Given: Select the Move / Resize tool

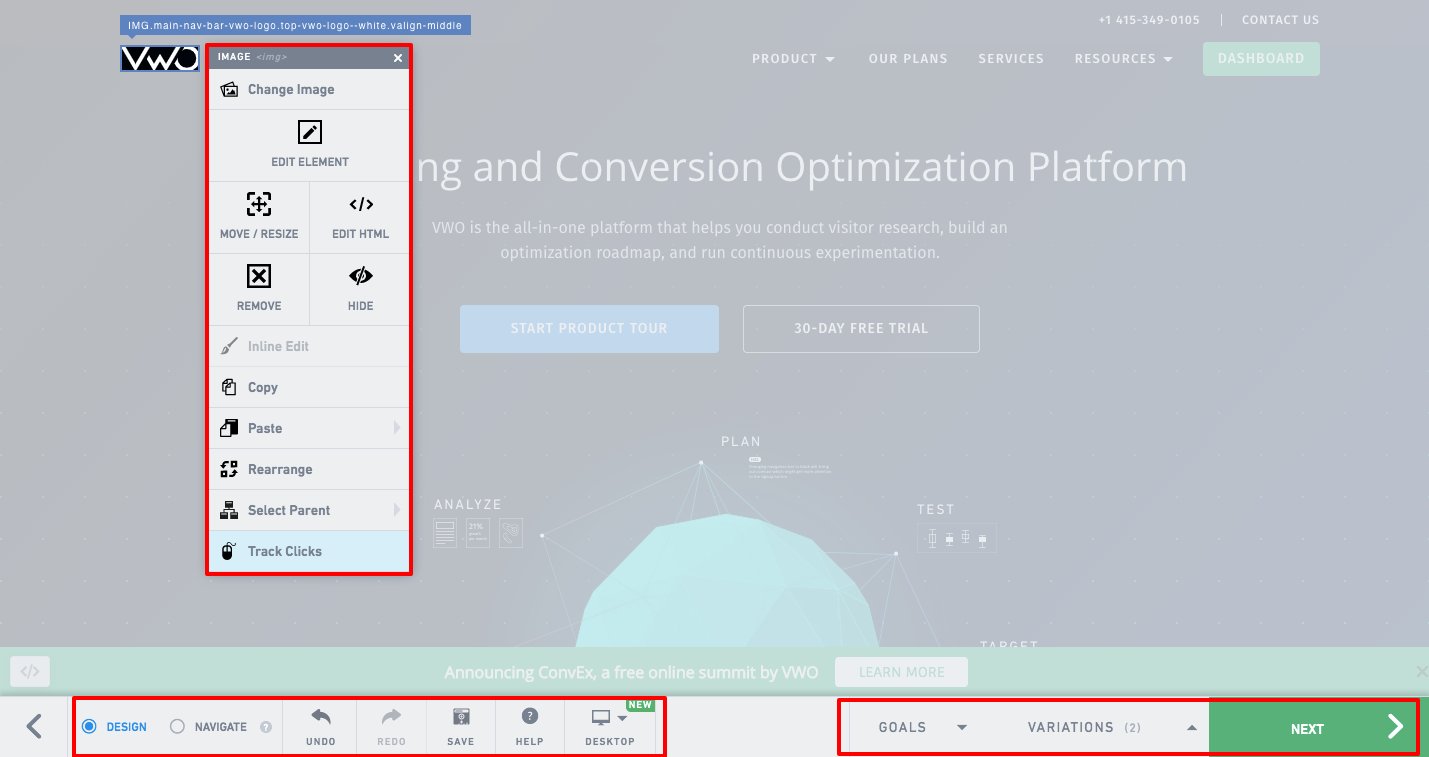Looking at the screenshot, I should click(259, 217).
